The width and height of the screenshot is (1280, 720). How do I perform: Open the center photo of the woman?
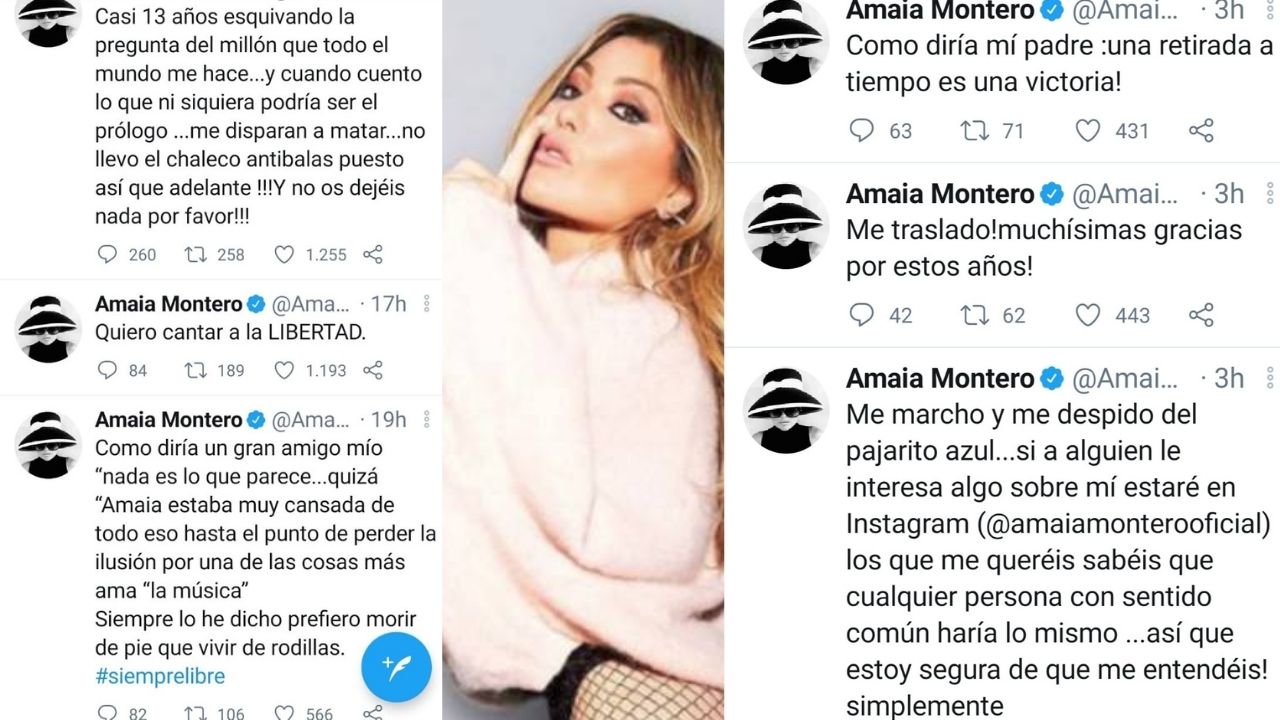[x=583, y=360]
